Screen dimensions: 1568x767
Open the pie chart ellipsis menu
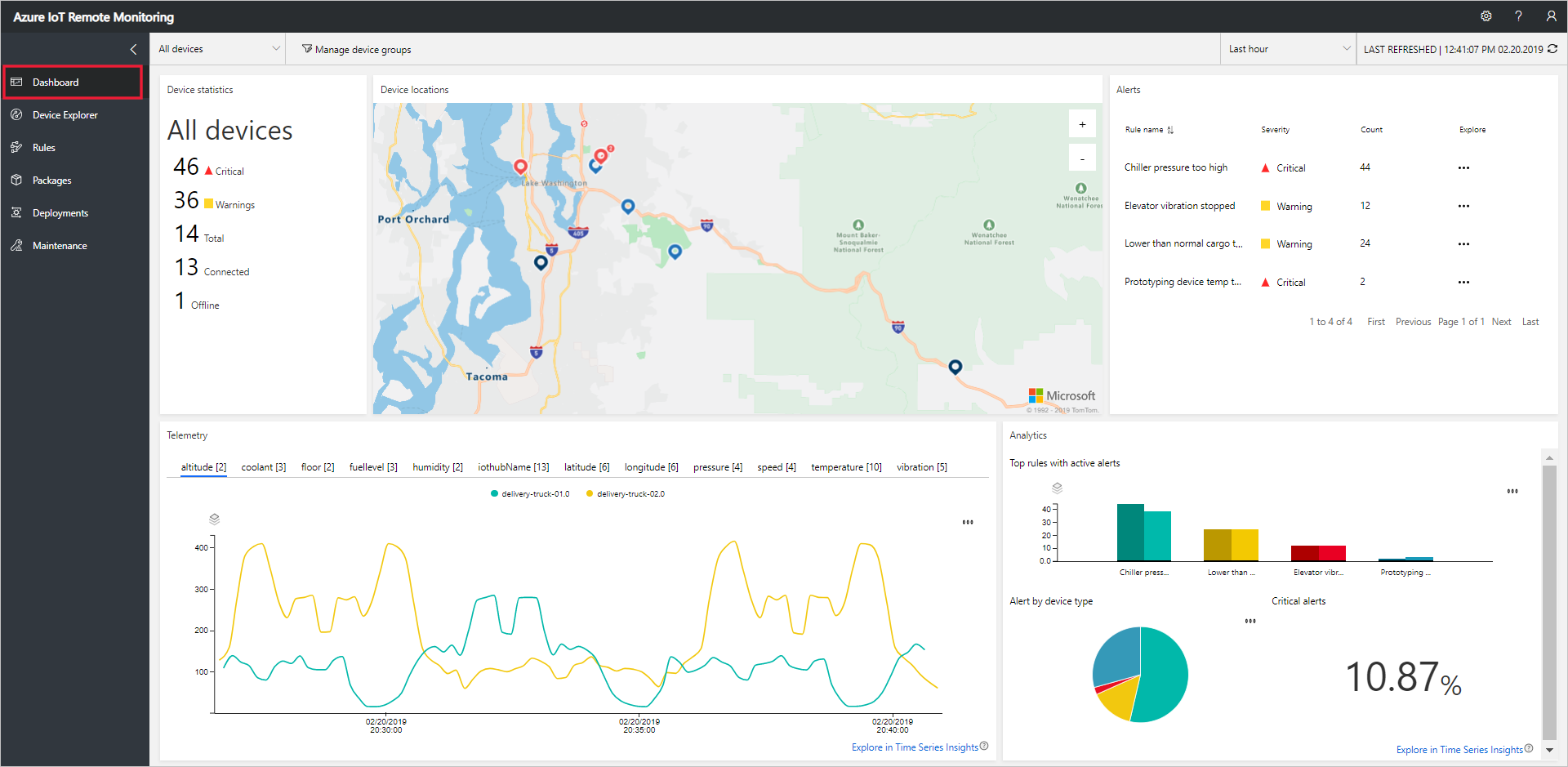[1250, 621]
